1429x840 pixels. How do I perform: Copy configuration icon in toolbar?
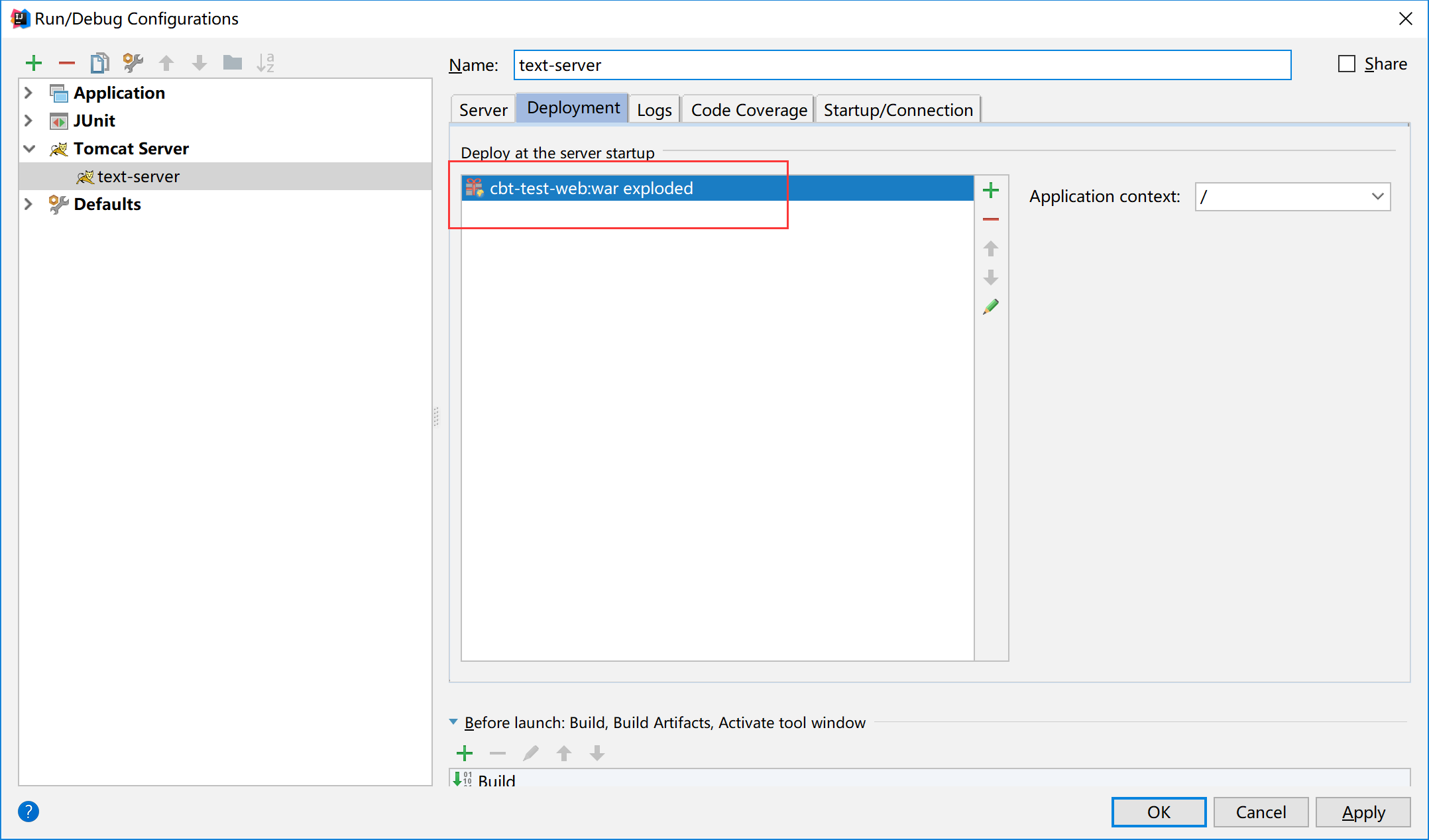[x=99, y=64]
